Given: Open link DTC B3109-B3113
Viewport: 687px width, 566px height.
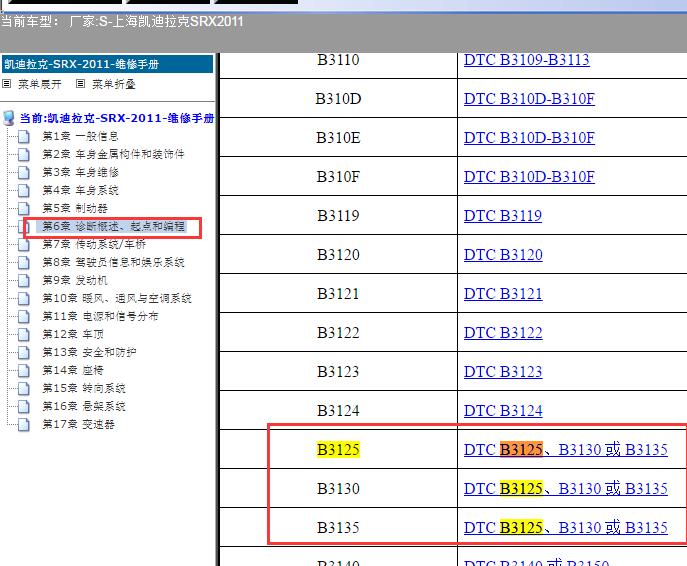Looking at the screenshot, I should [x=527, y=60].
